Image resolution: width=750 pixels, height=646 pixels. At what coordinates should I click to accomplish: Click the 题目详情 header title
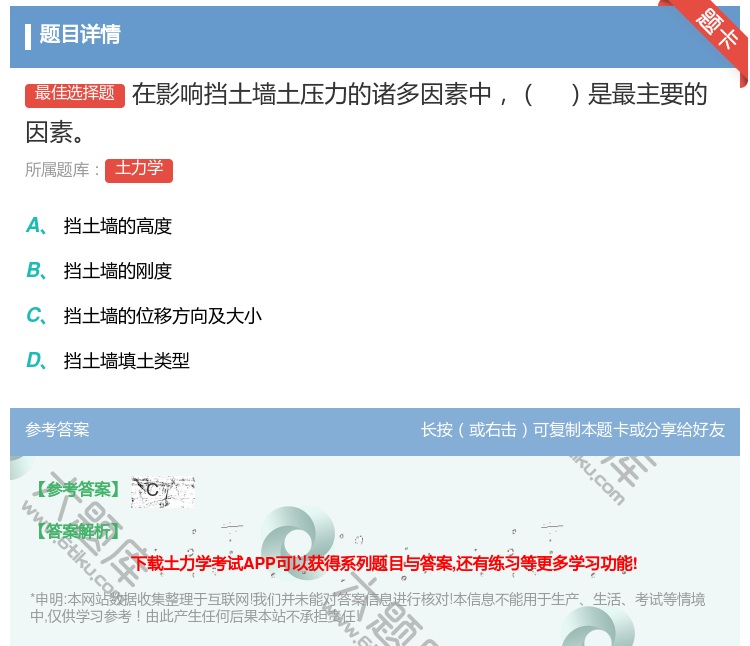[80, 34]
